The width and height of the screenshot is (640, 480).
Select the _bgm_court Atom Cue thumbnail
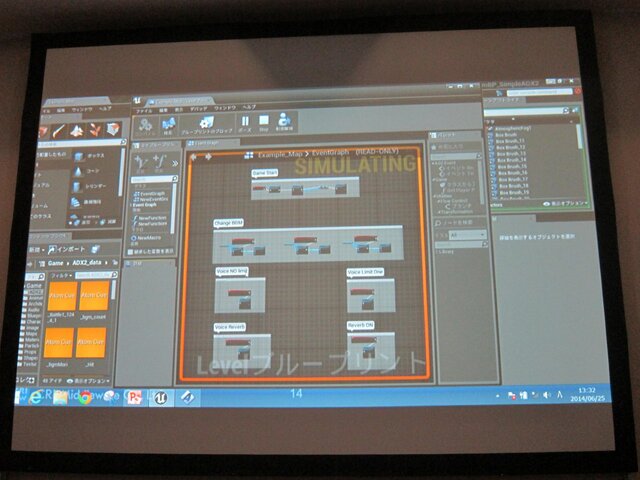pyautogui.click(x=94, y=295)
